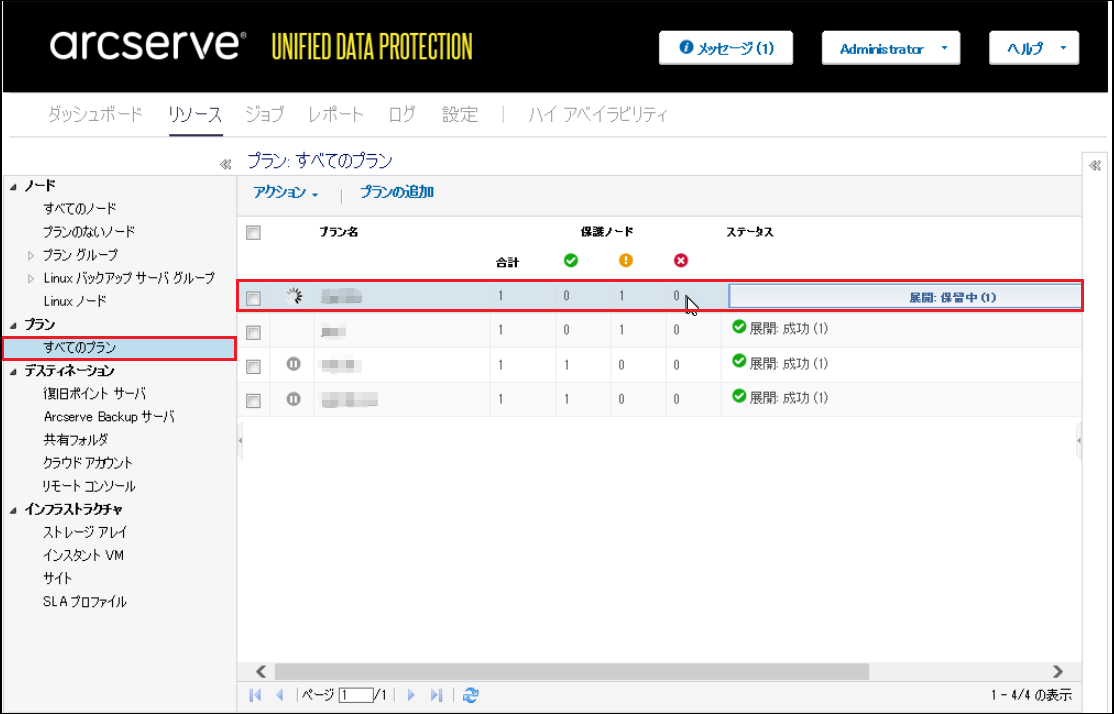Expand Linux バックアップ サーバ グループ node
The width and height of the screenshot is (1114, 714).
pos(31,278)
